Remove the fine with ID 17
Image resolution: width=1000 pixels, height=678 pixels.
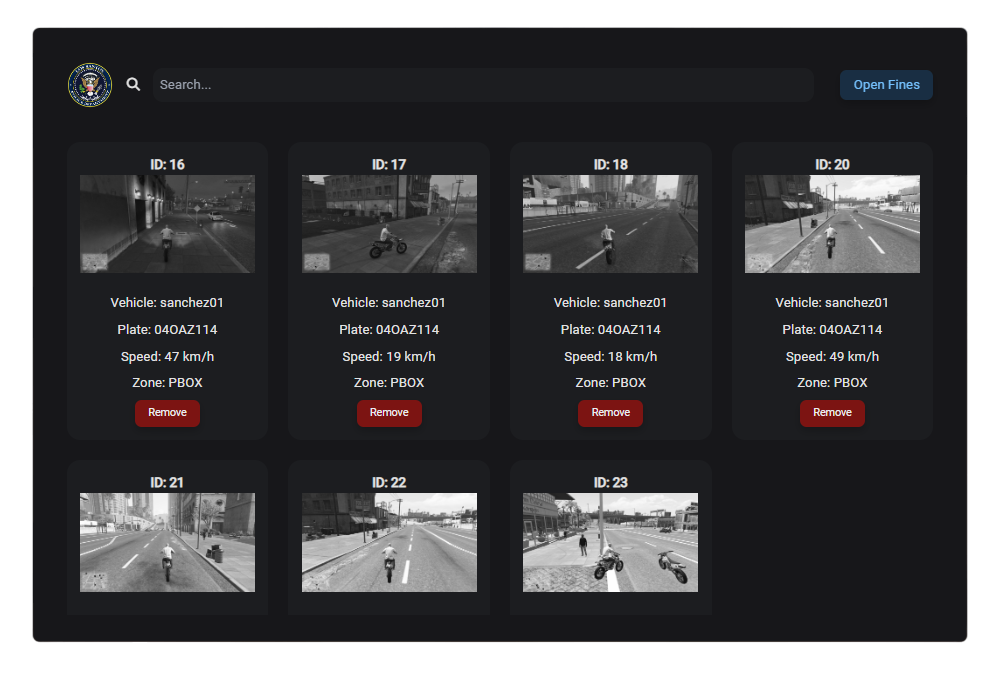pyautogui.click(x=389, y=413)
